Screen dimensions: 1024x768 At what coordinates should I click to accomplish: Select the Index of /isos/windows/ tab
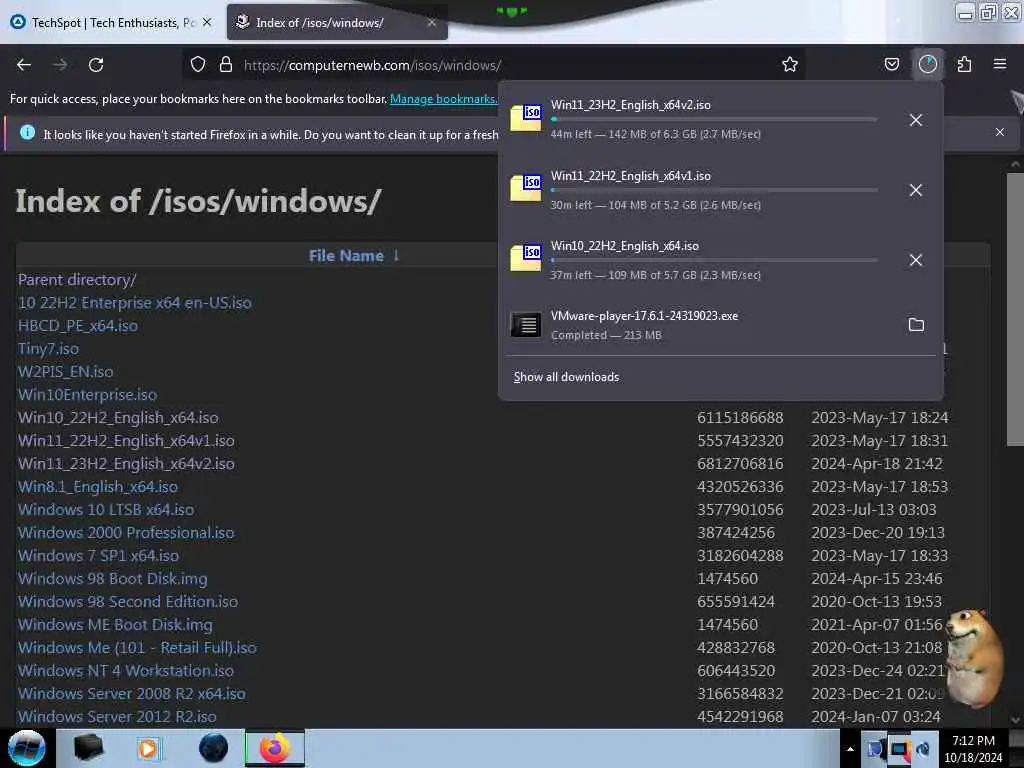(337, 23)
